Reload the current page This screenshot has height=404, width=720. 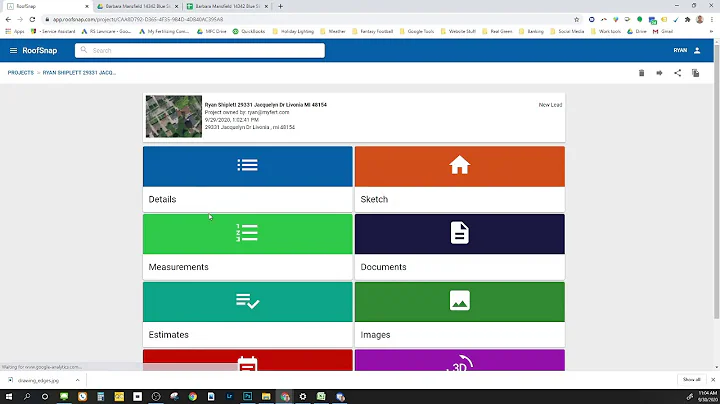pos(32,19)
